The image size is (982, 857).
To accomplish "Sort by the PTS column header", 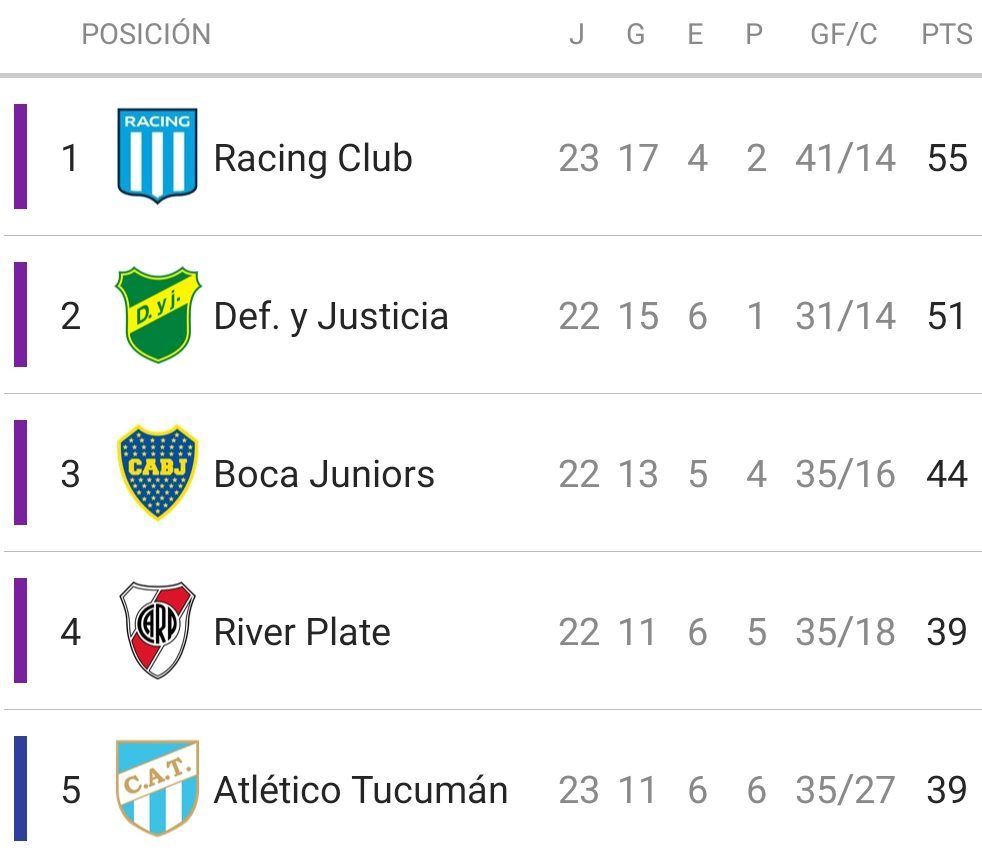I will [947, 34].
